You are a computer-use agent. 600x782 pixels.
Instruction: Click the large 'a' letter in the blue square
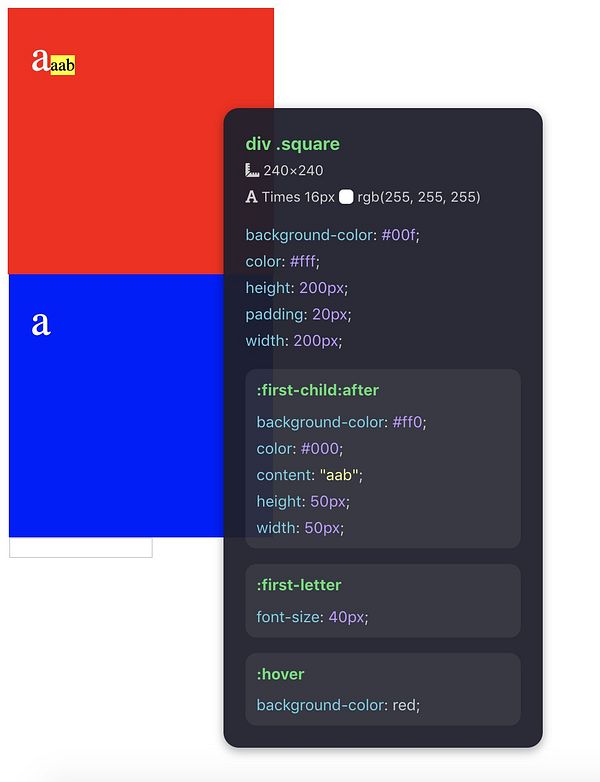[x=40, y=323]
